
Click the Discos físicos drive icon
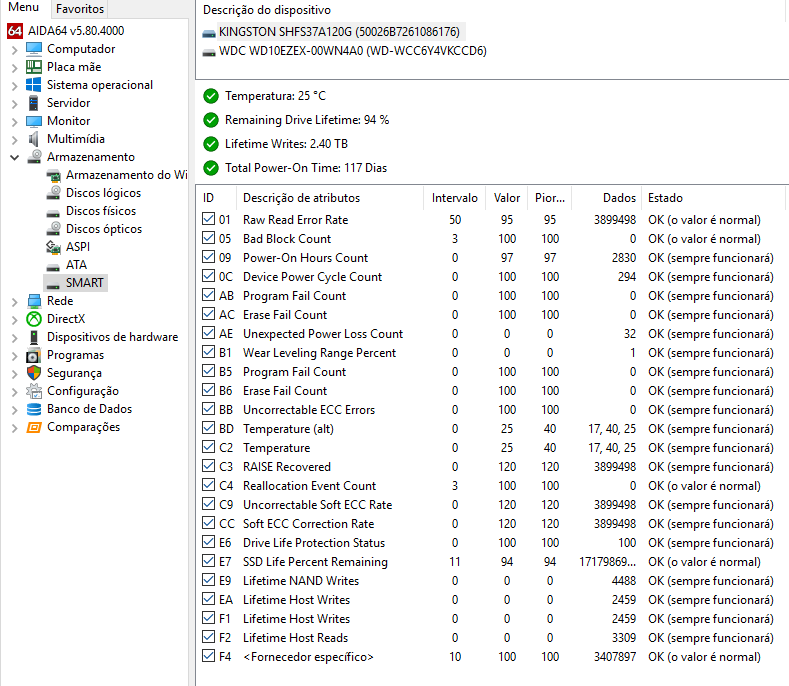pos(53,212)
